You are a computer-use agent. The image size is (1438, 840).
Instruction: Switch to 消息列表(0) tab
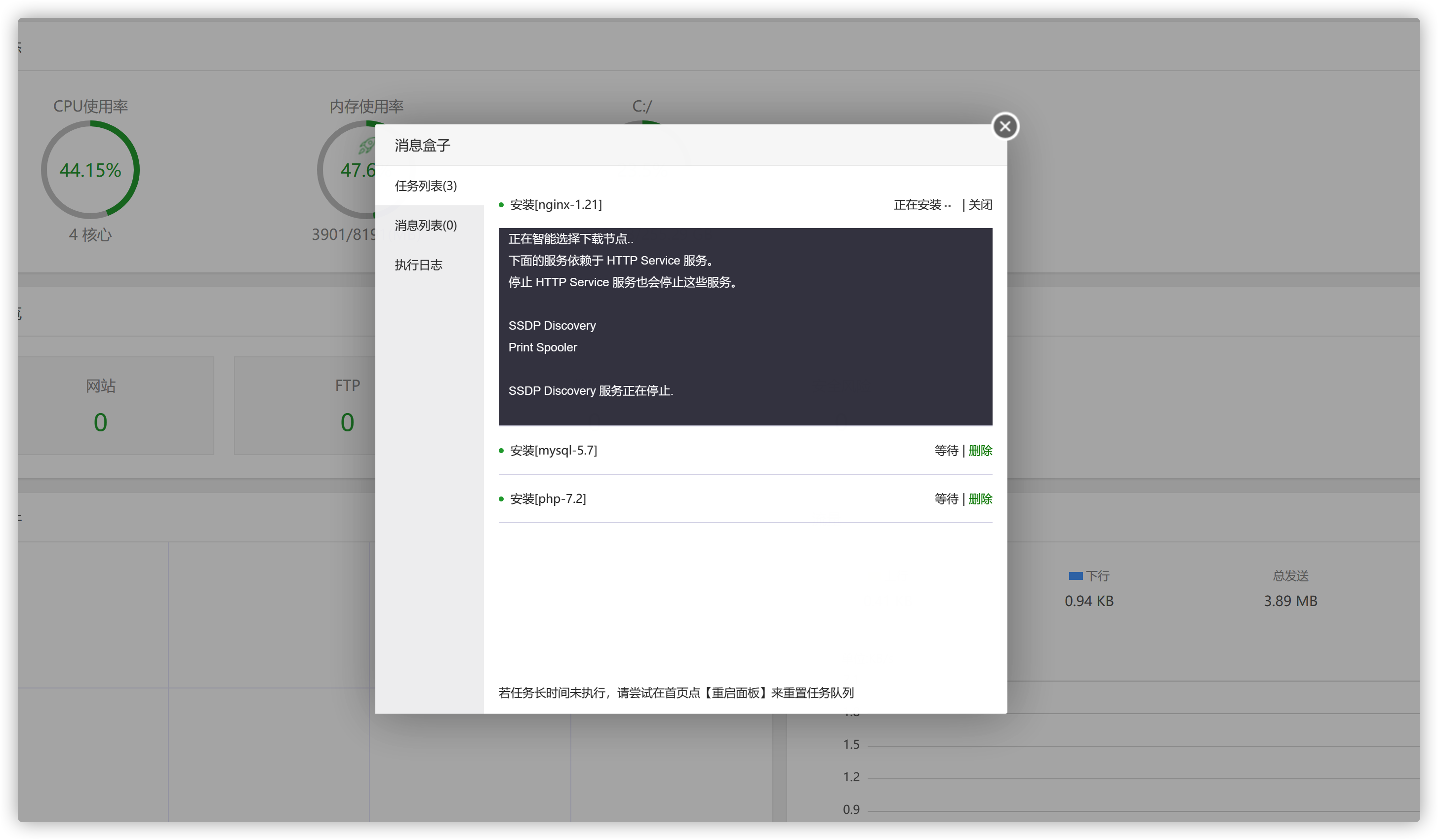click(x=426, y=225)
